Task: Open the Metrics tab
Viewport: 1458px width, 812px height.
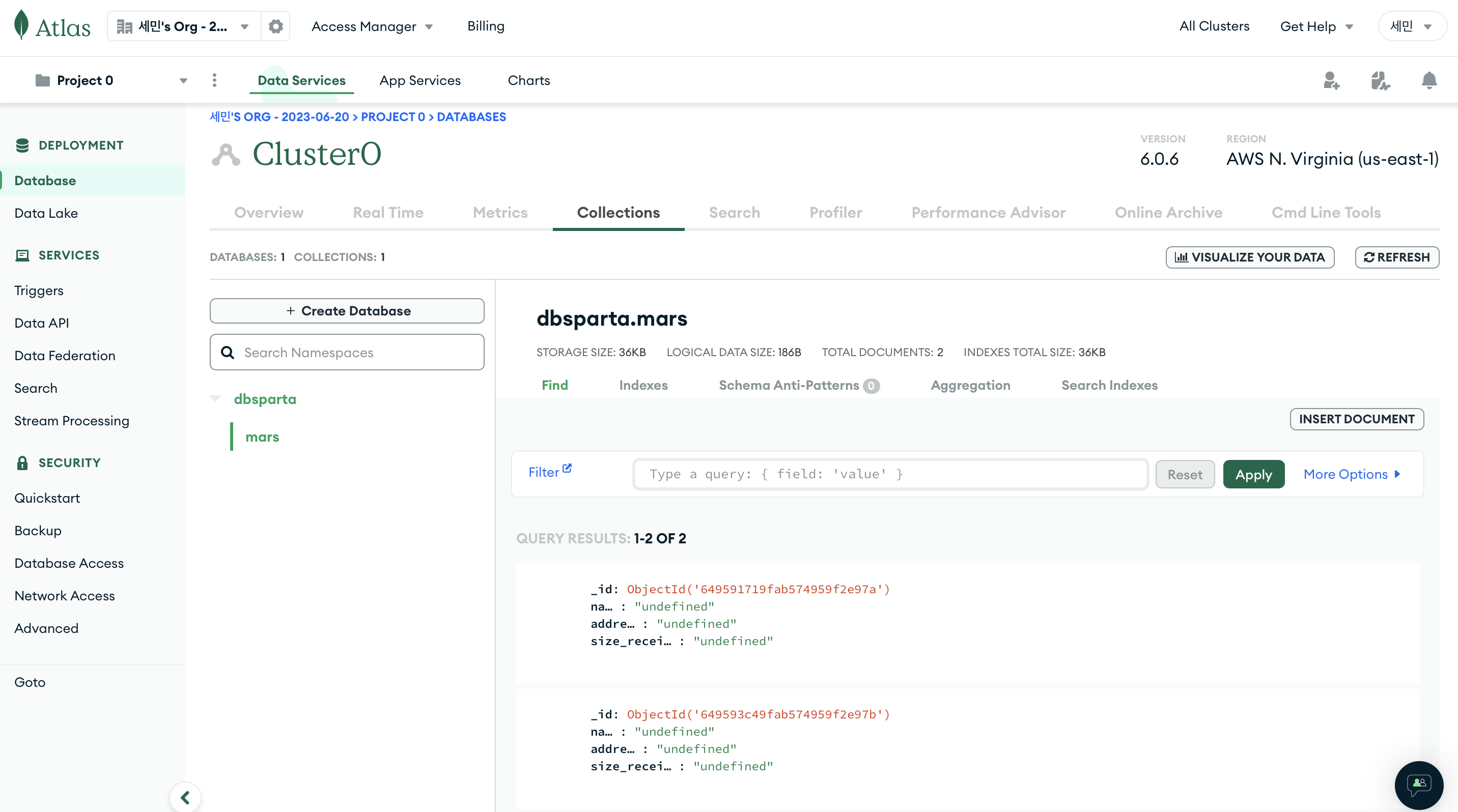Action: tap(500, 213)
